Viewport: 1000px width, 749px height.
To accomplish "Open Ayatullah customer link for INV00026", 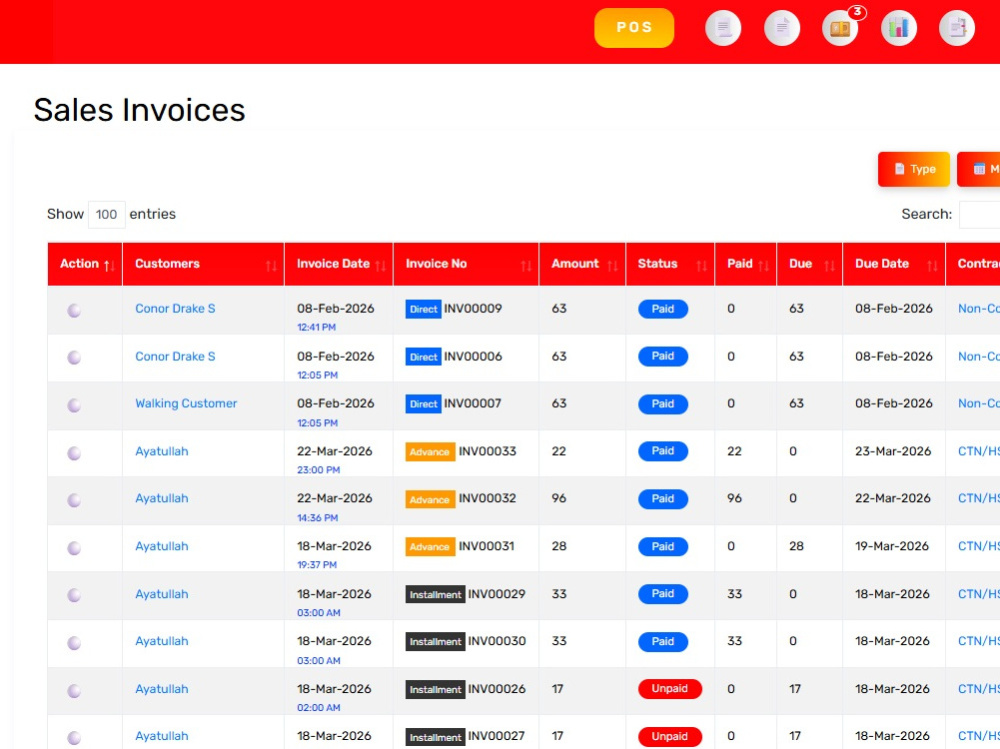I will click(161, 689).
